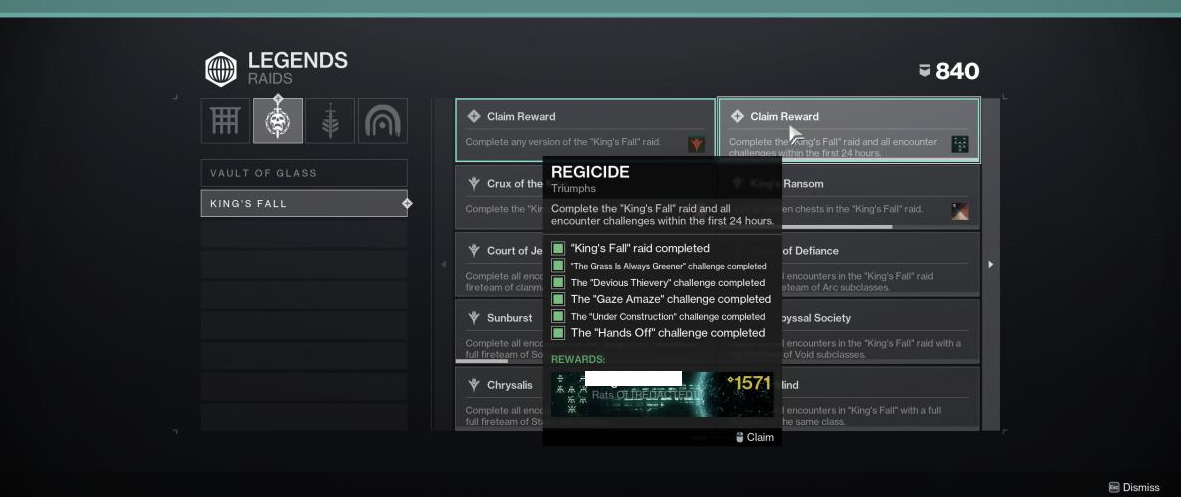1181x497 pixels.
Task: Open the grid category tab icon
Action: click(225, 120)
